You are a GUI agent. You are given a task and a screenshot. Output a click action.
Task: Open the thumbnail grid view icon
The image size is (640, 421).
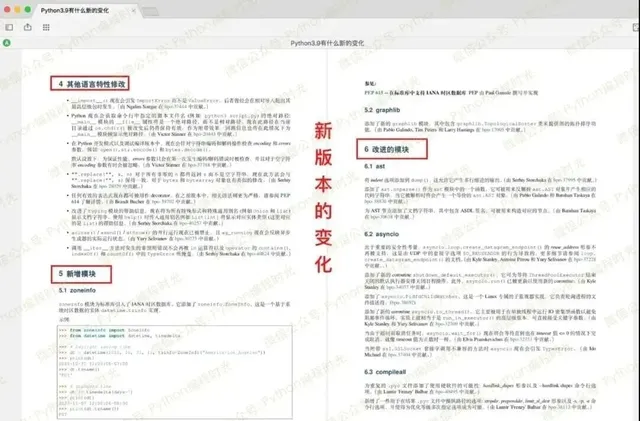[46, 27]
